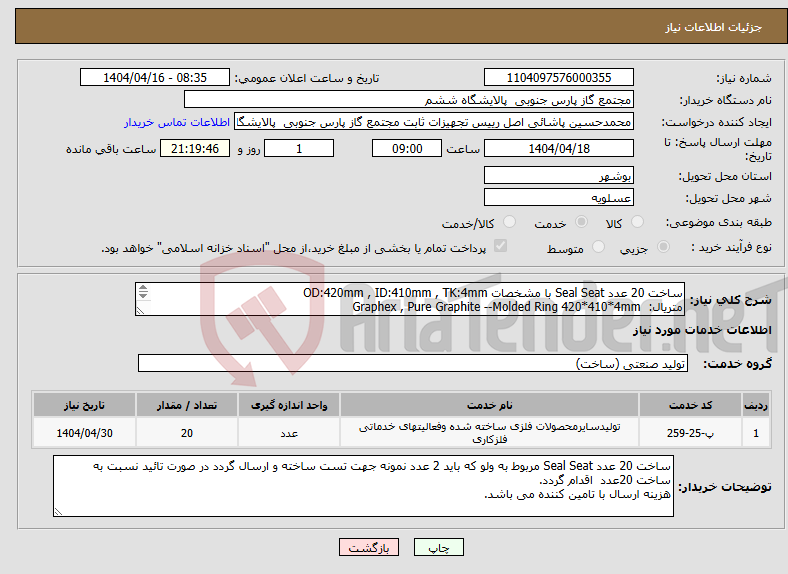The height and width of the screenshot is (574, 788).
Task: Click the section heading اطلاعات خدمات مورد نیاز
Action: pos(702,330)
